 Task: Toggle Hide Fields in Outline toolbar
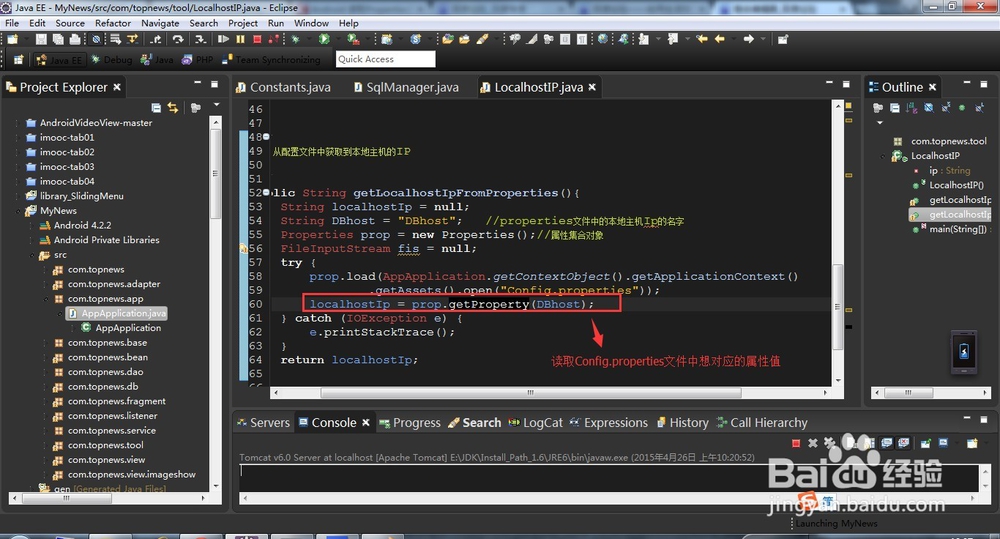[929, 108]
